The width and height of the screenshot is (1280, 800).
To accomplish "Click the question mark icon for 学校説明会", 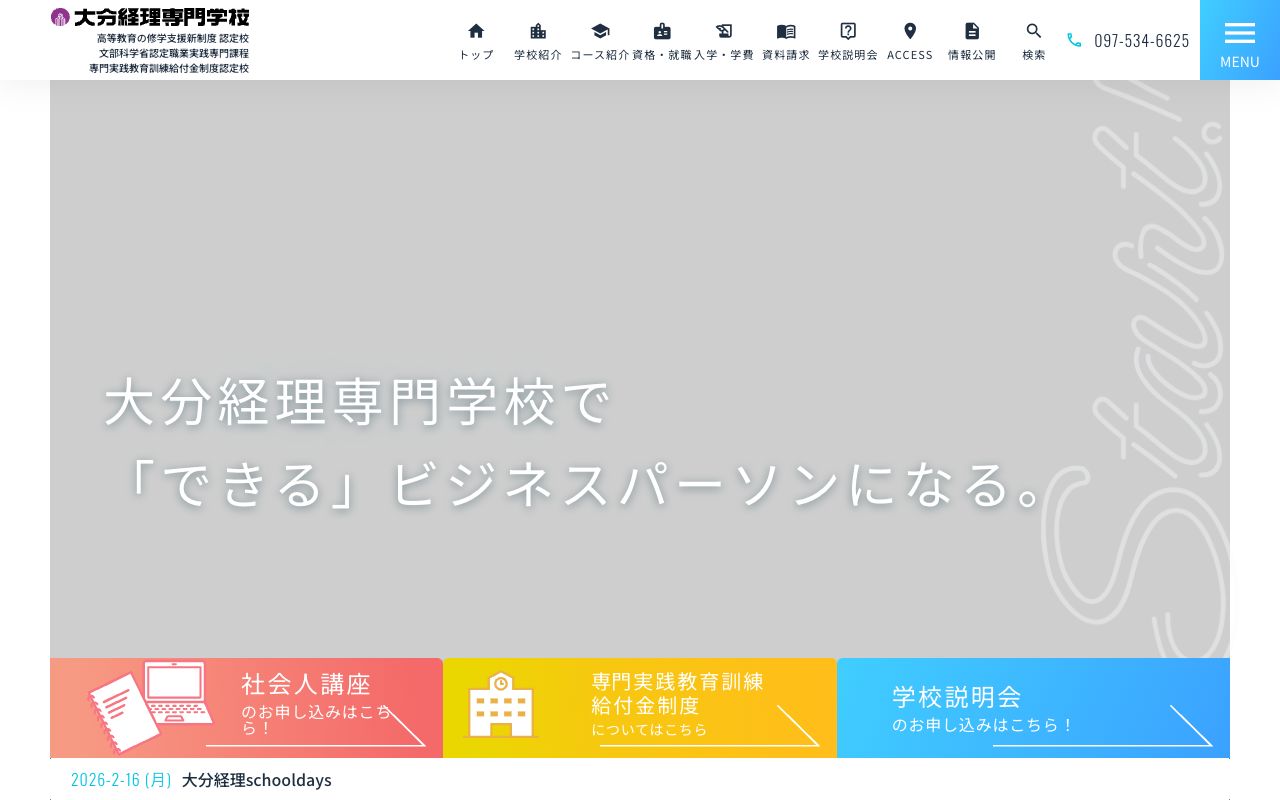I will pos(847,31).
